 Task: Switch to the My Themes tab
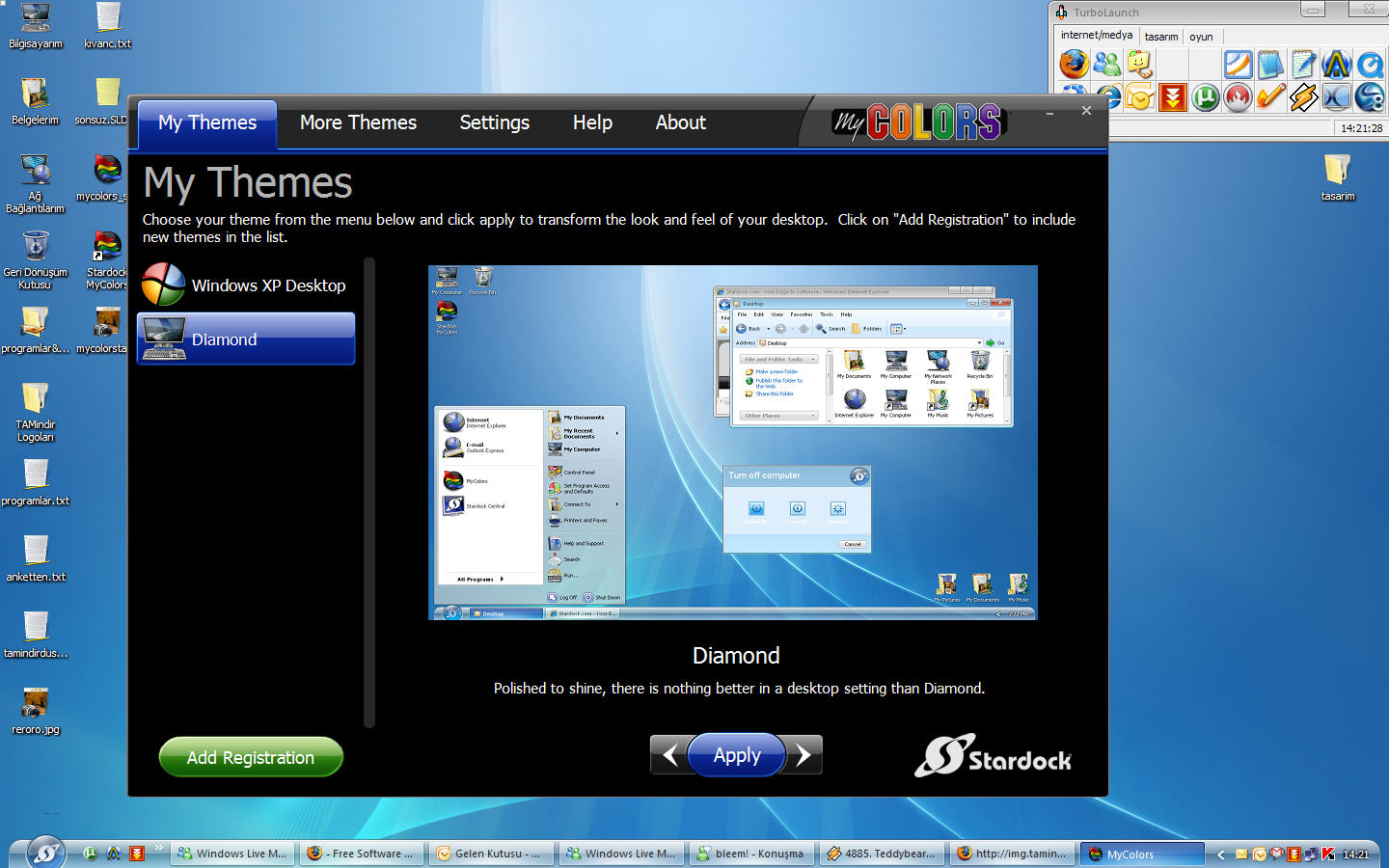[x=207, y=123]
